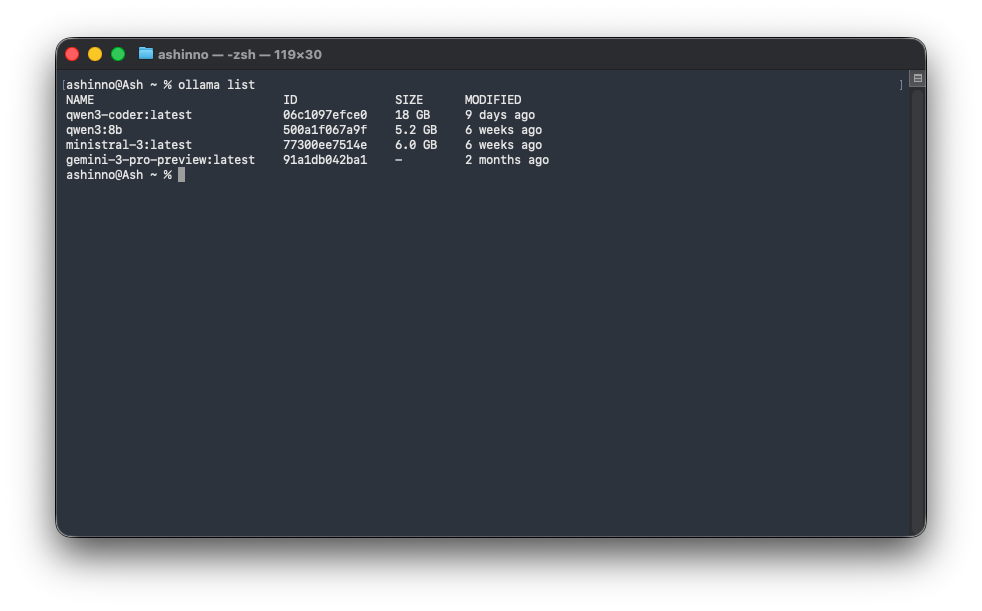982x611 pixels.
Task: Click the NAME column header
Action: tap(80, 100)
